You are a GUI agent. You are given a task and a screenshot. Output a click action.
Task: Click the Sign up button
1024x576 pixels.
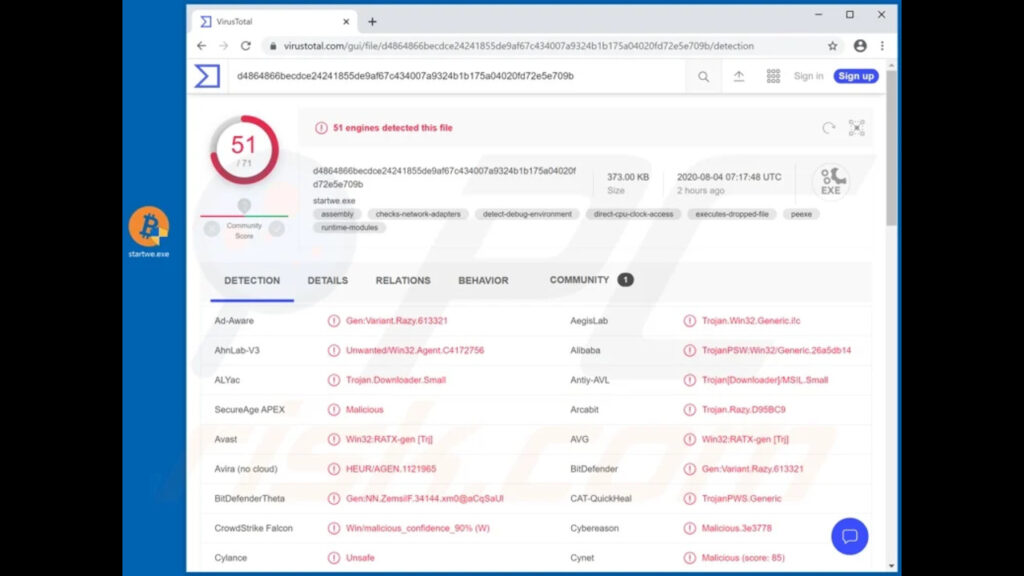pos(856,76)
